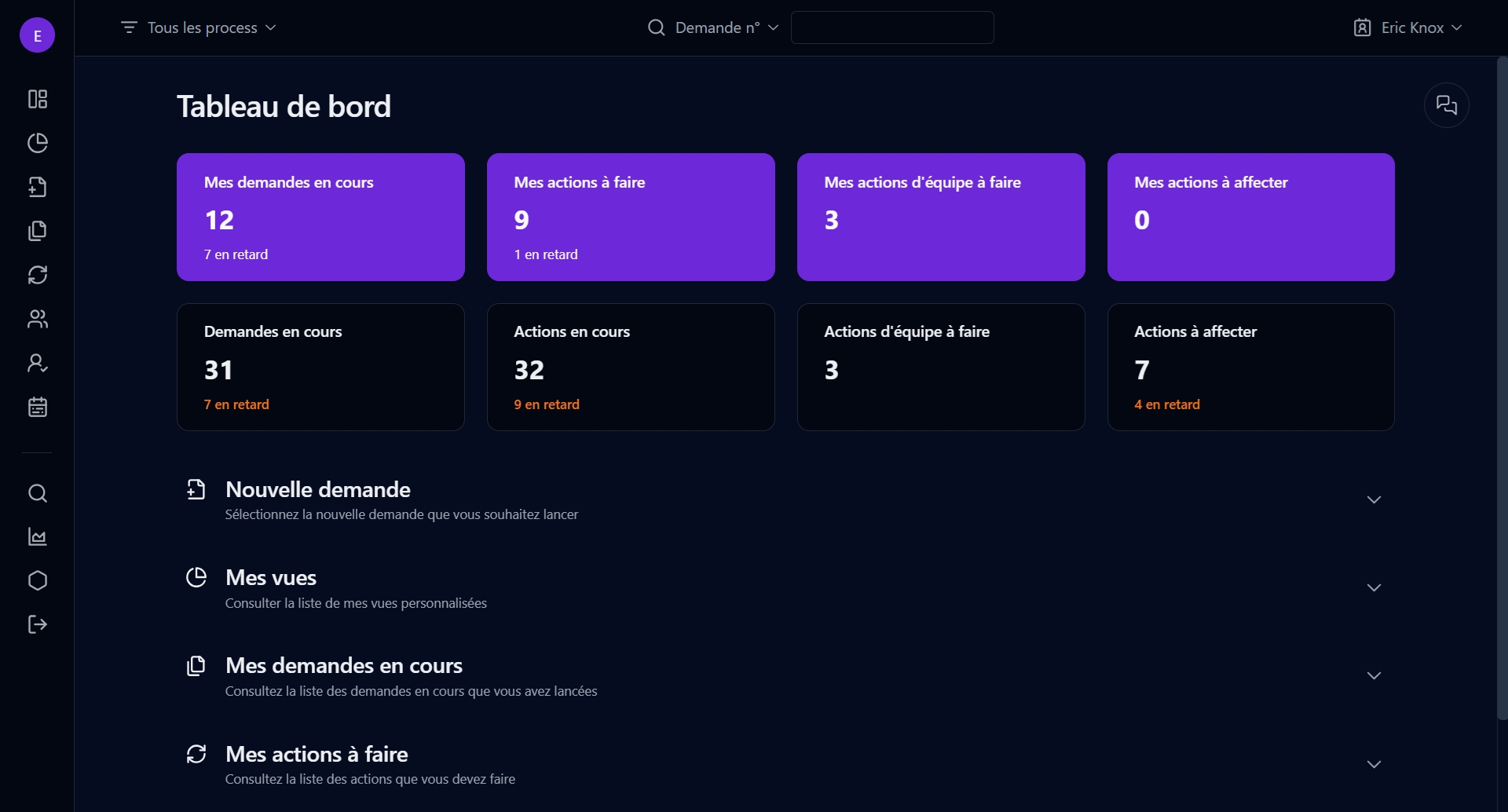Click the 'Mes demandes en cours' purple card
This screenshot has height=812, width=1508.
tap(320, 217)
